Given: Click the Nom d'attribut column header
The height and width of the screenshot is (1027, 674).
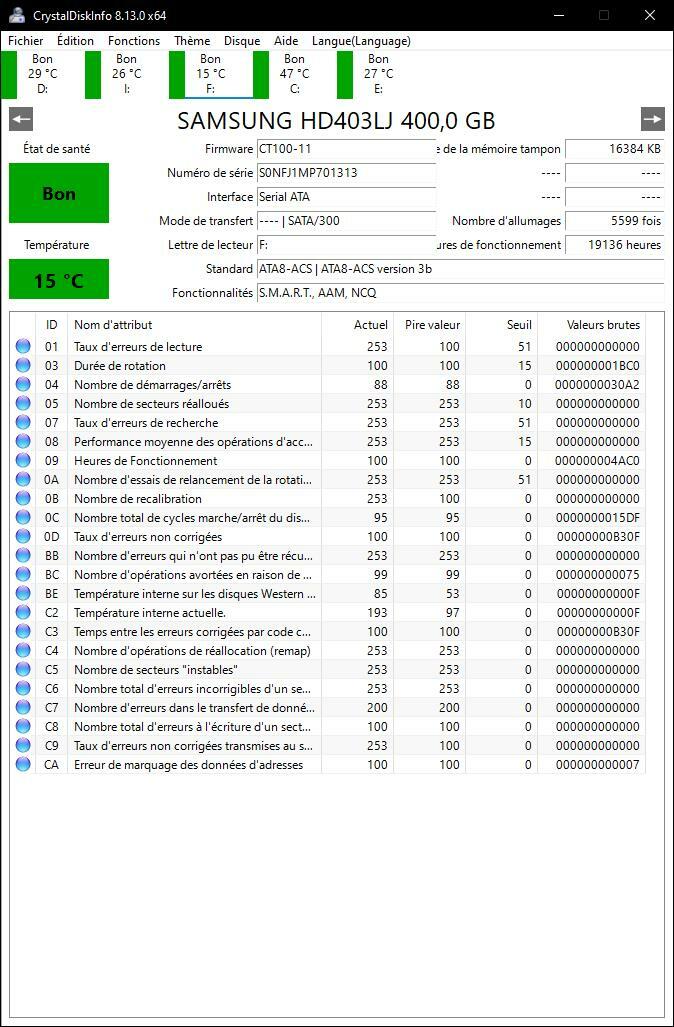Looking at the screenshot, I should (x=195, y=325).
